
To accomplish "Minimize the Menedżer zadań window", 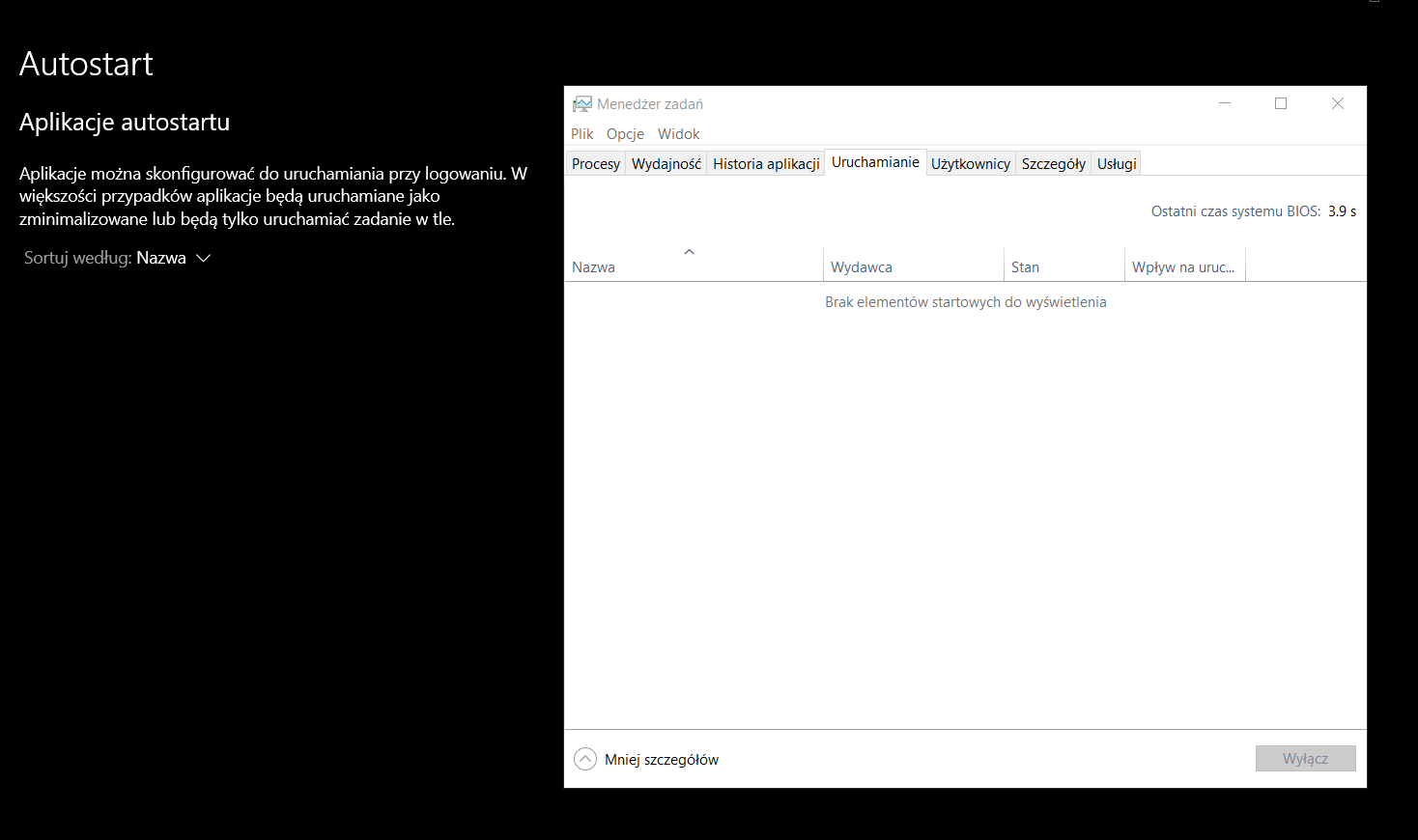I will (x=1225, y=103).
